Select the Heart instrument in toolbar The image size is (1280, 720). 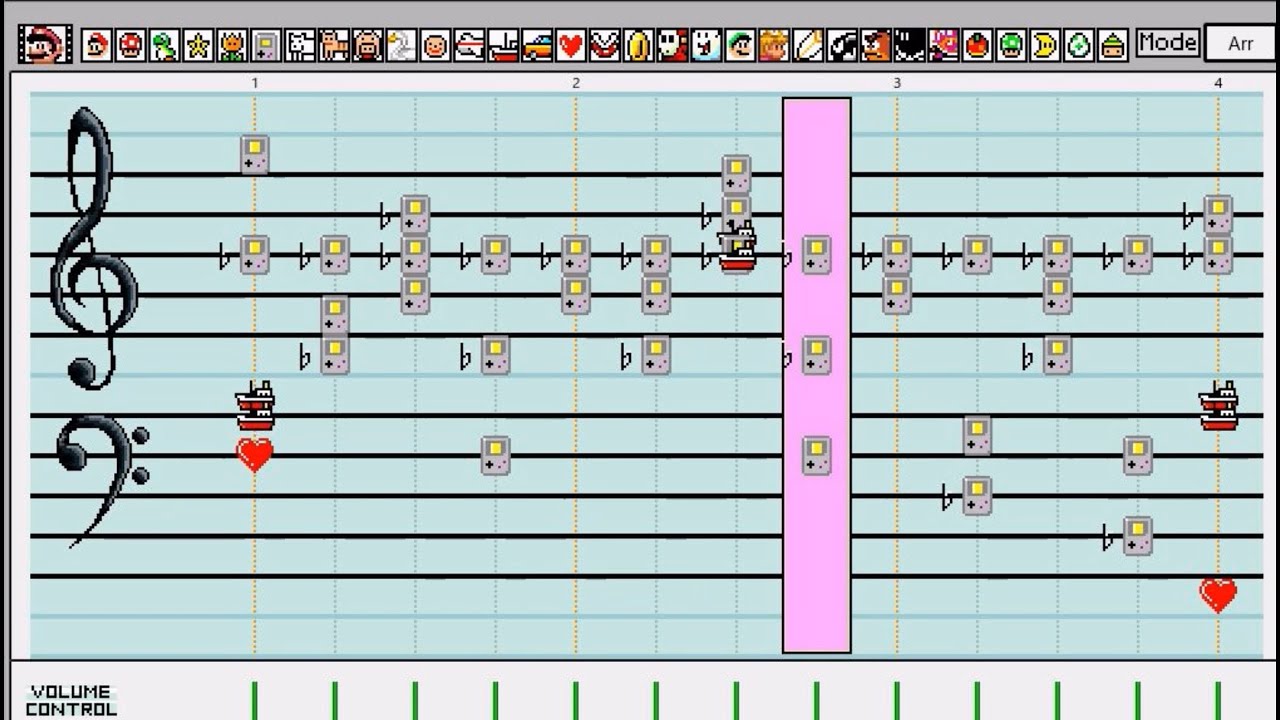[x=571, y=45]
